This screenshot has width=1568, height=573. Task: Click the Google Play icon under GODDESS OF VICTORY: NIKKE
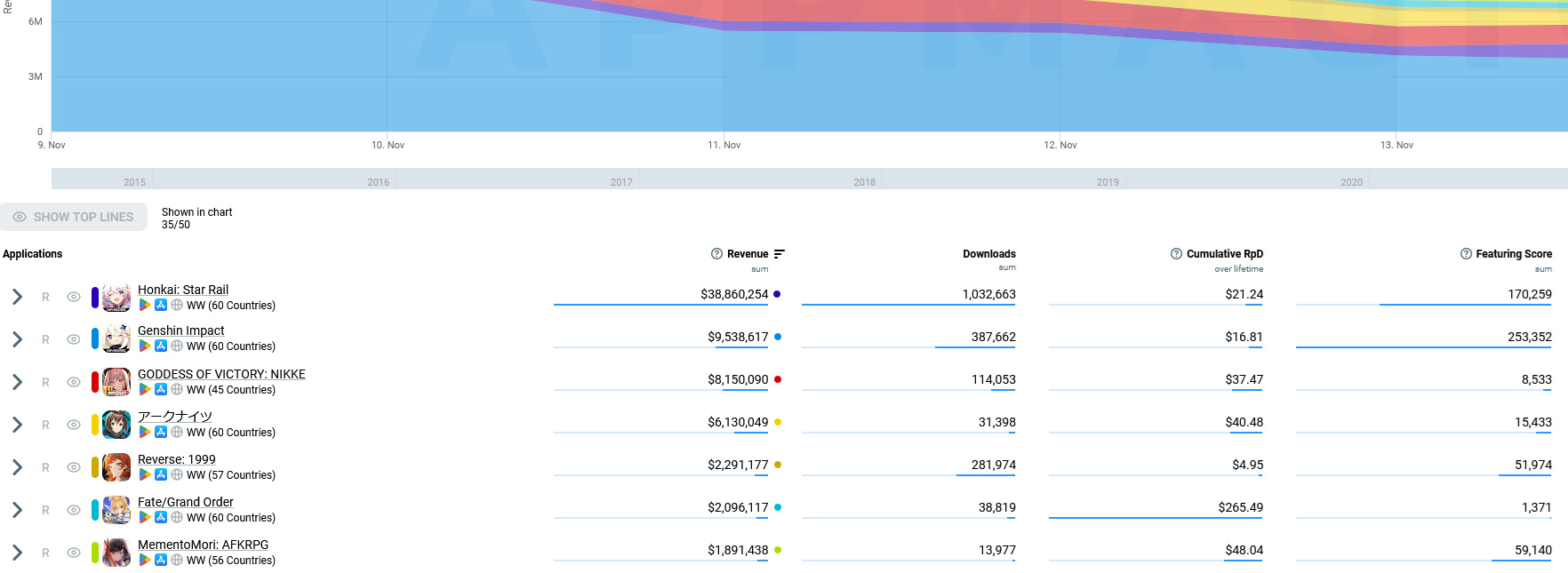144,389
